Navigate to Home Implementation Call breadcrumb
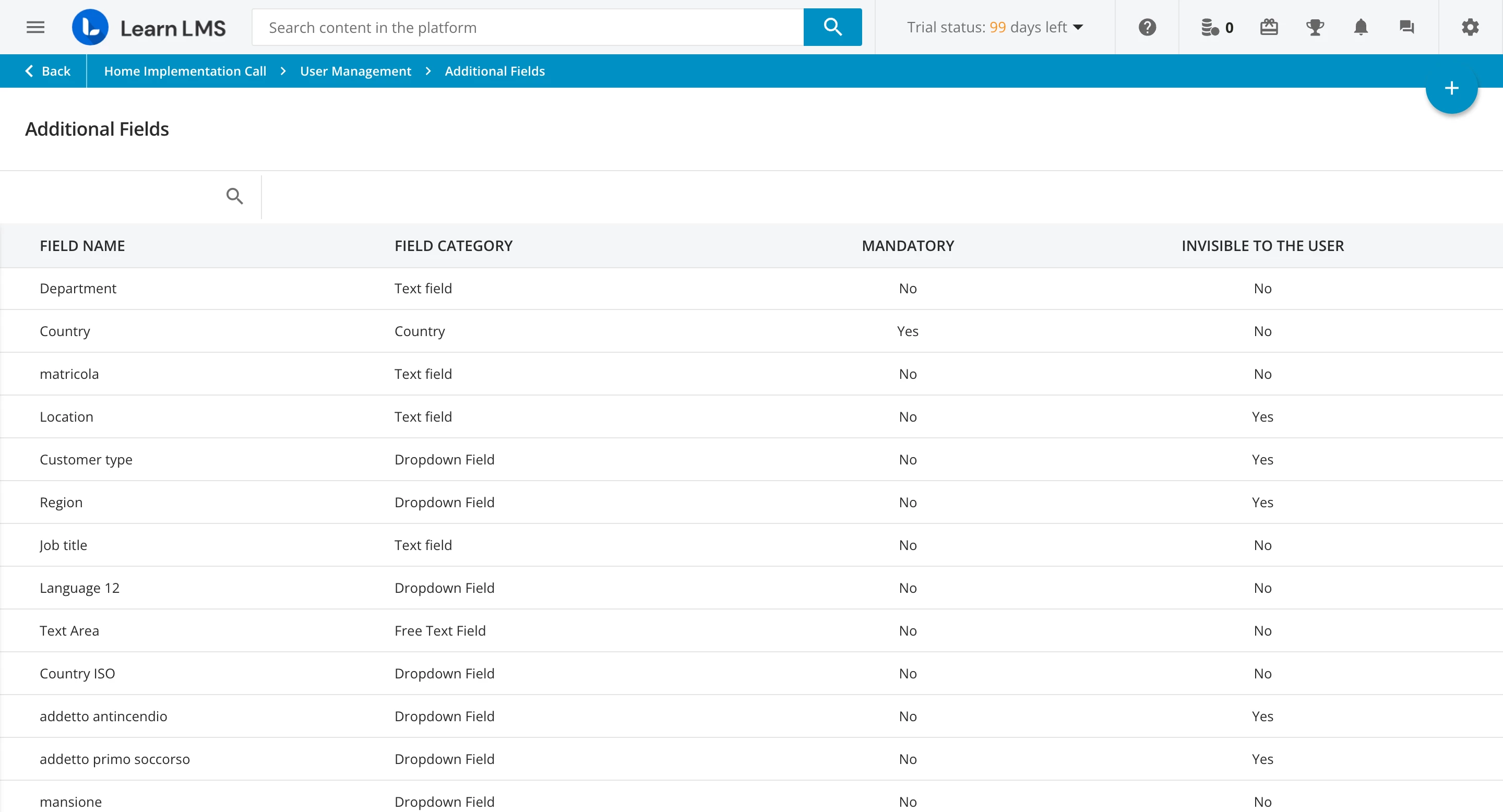Screen dimensions: 1503x812 185,71
